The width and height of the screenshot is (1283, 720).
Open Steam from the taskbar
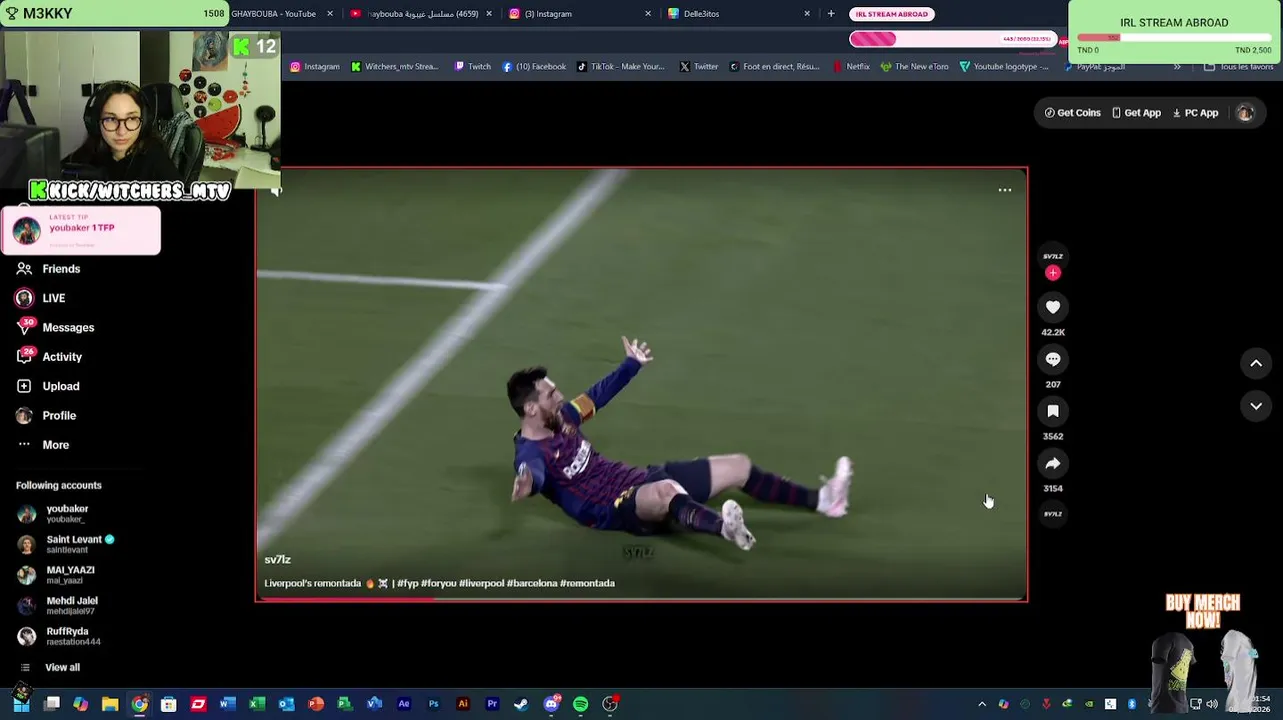click(521, 704)
